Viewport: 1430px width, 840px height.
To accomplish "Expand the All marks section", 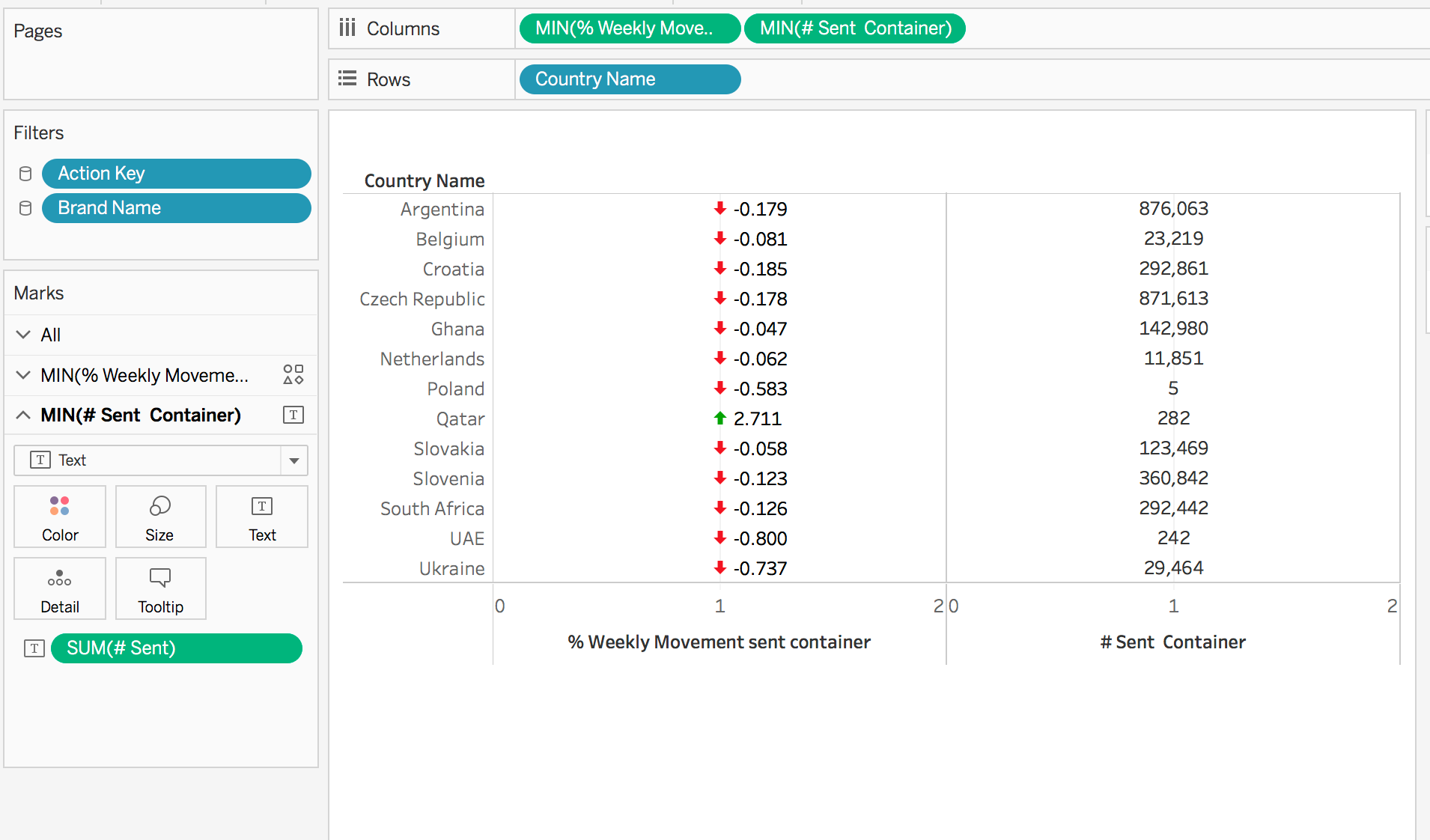I will [22, 335].
